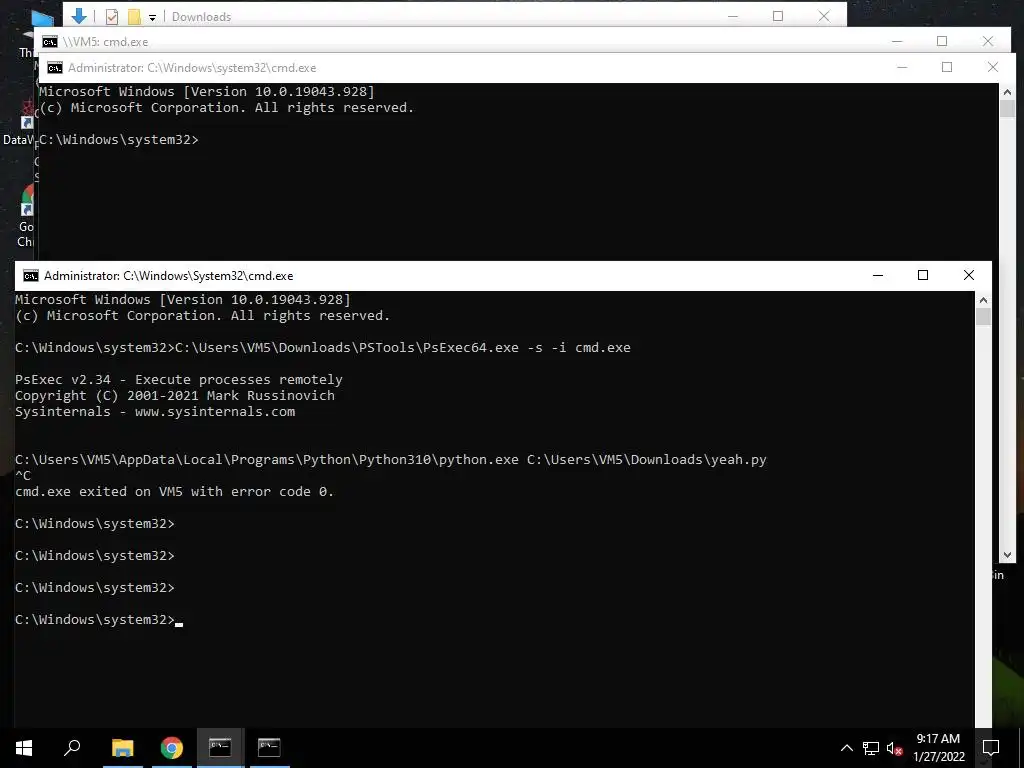
Task: Click Downloads window blue down-arrow icon
Action: click(x=79, y=16)
